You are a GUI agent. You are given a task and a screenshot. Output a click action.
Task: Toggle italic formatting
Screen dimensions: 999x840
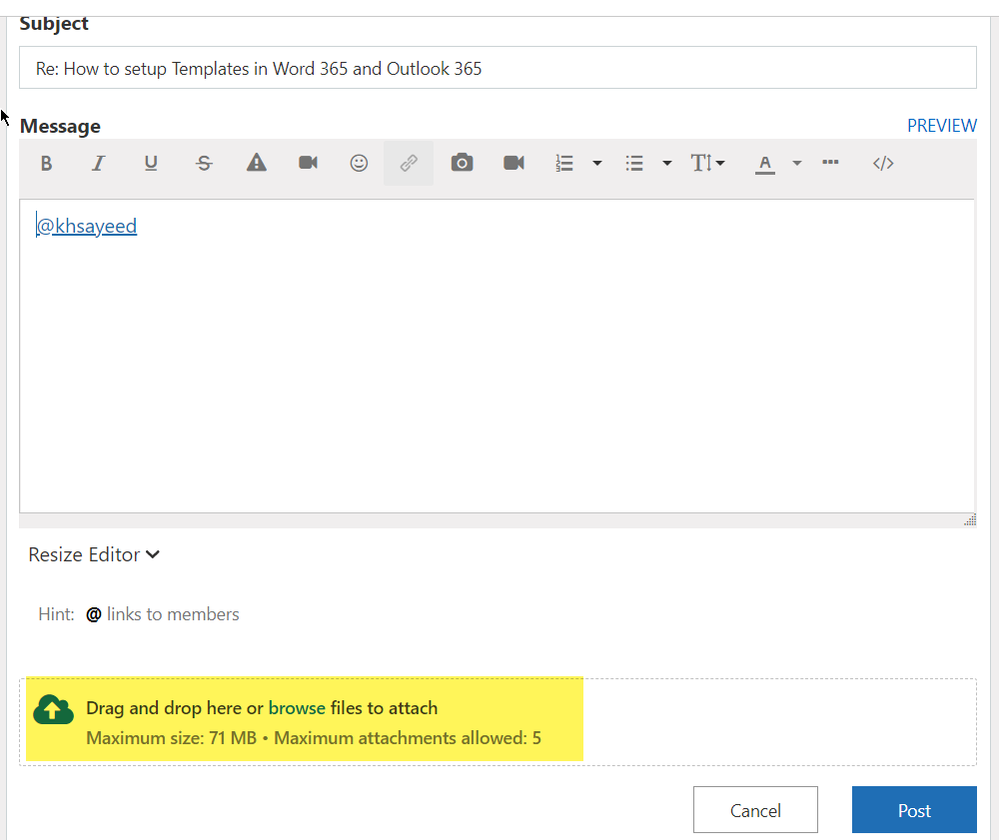[97, 163]
